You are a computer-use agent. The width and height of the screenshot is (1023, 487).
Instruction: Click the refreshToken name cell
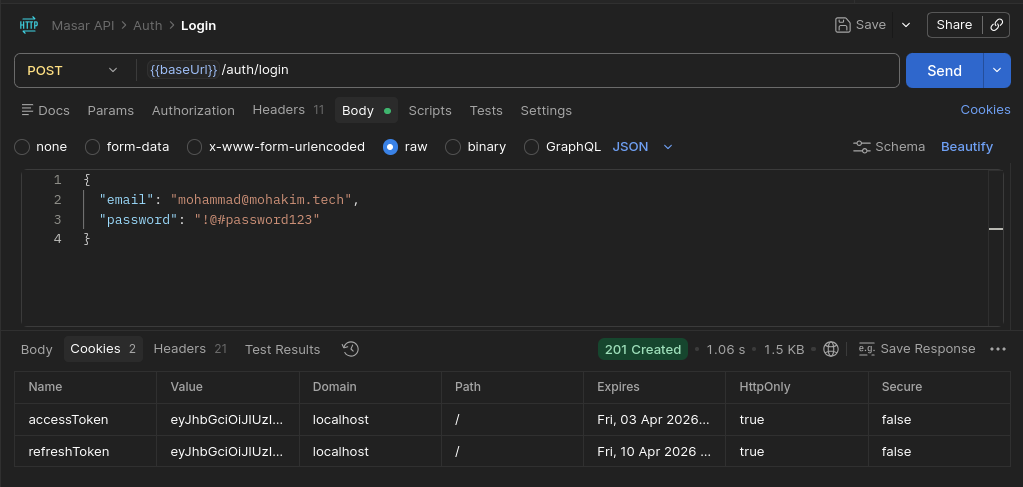pyautogui.click(x=85, y=451)
